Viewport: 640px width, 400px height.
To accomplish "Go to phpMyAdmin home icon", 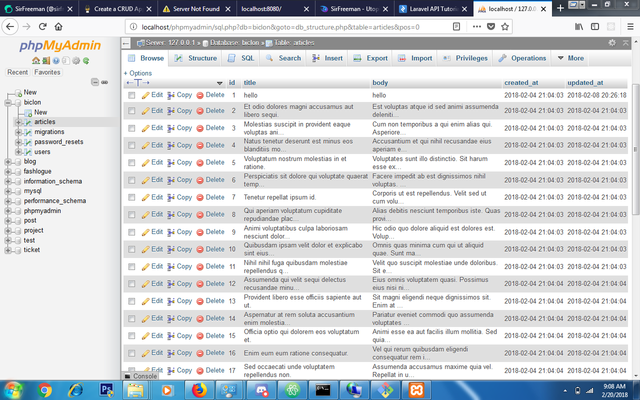I will click(x=36, y=61).
